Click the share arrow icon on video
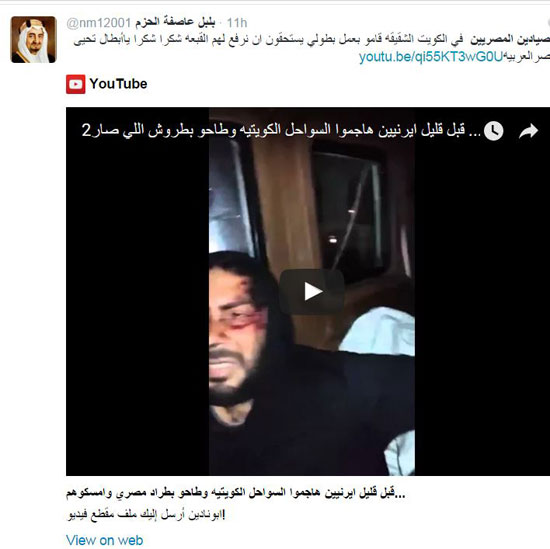The height and width of the screenshot is (549, 550). (529, 131)
